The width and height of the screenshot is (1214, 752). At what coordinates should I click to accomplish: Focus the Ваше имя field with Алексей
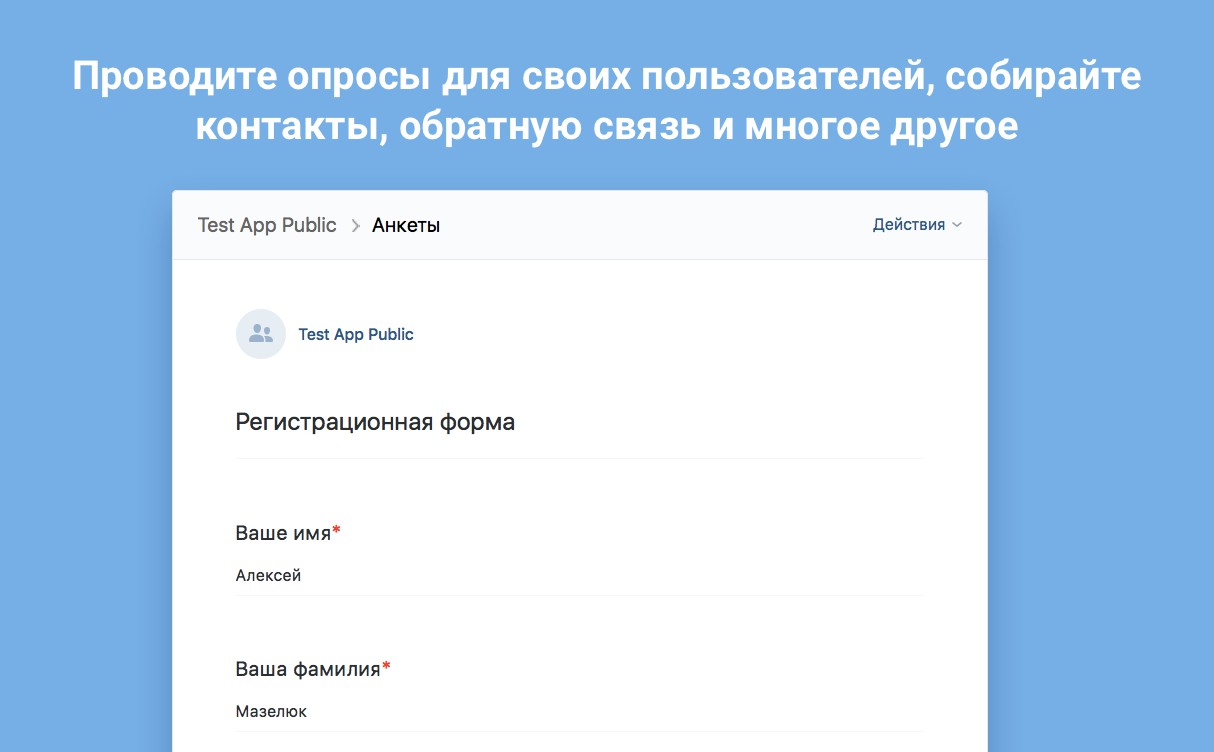[x=579, y=576]
